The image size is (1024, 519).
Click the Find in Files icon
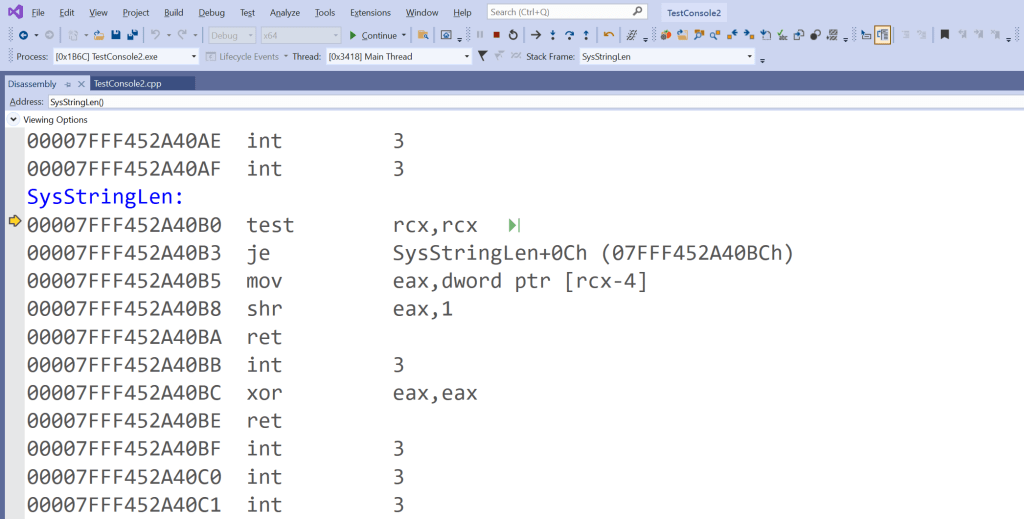(x=423, y=35)
